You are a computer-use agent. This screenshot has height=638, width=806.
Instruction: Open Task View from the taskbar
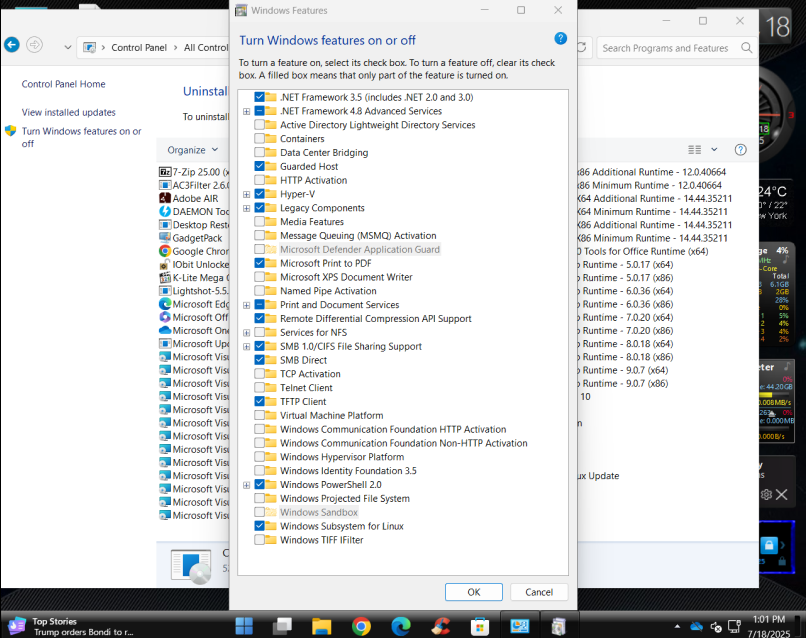(282, 626)
